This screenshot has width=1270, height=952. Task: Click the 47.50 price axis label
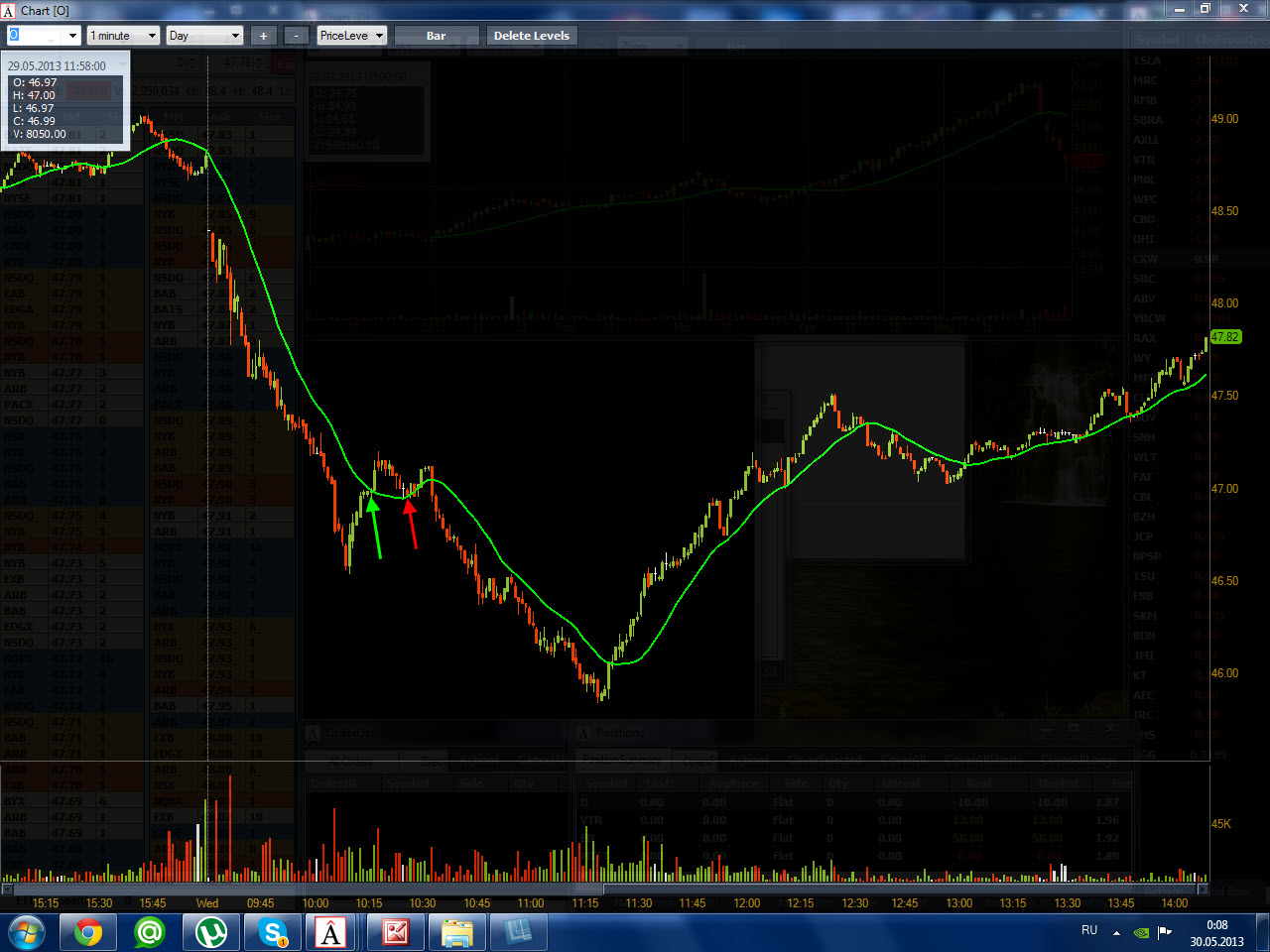(1224, 396)
